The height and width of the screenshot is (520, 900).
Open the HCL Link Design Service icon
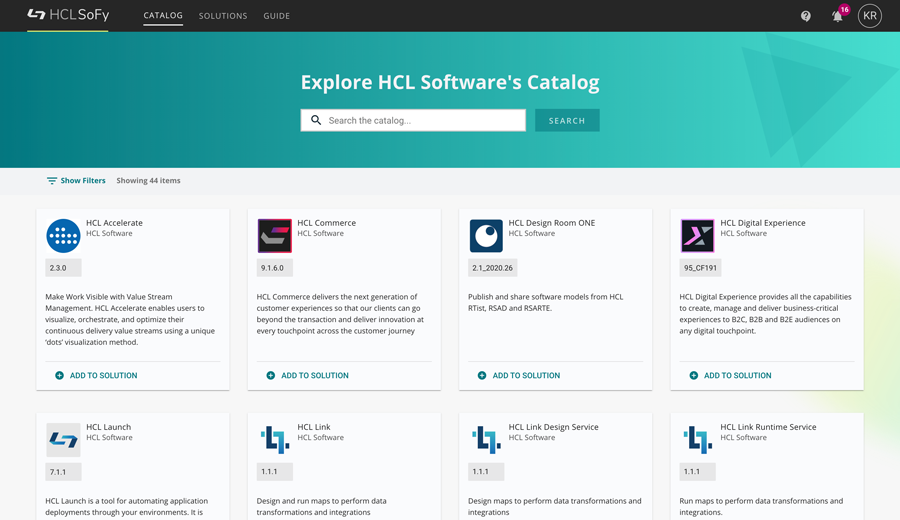click(x=486, y=440)
